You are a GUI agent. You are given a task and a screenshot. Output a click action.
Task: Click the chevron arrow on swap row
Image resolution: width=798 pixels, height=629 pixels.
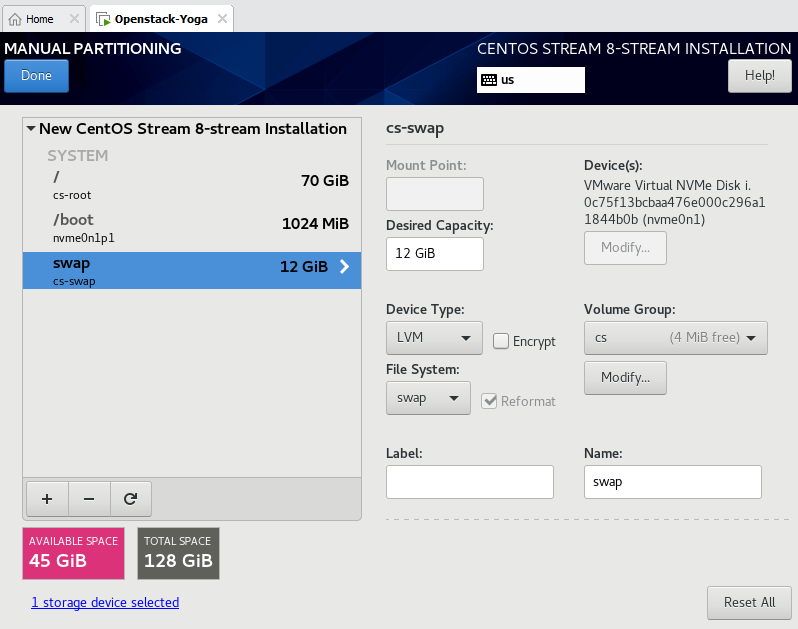coord(345,266)
